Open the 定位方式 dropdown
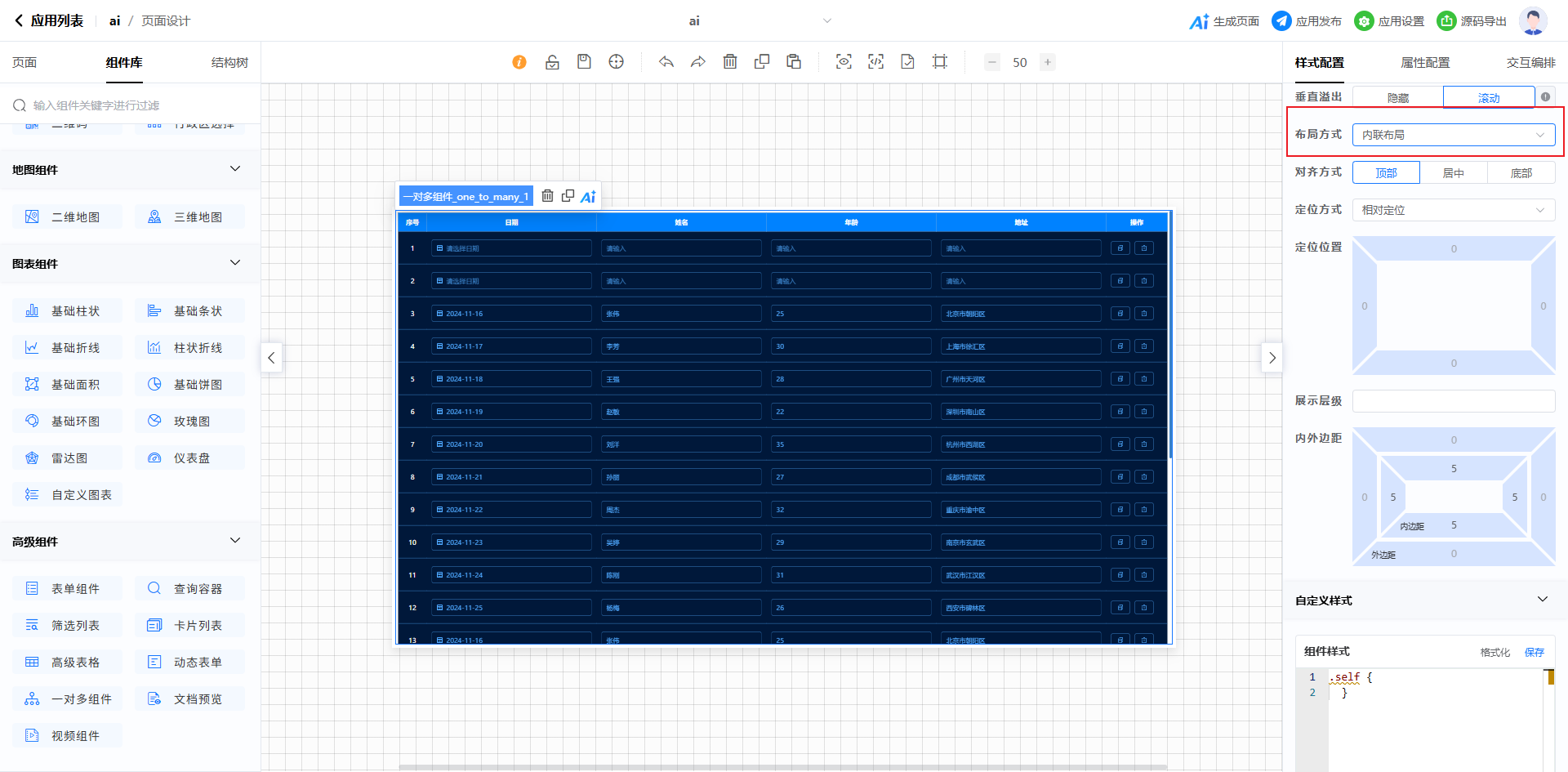Screen dimensions: 1568x772 tap(1453, 211)
